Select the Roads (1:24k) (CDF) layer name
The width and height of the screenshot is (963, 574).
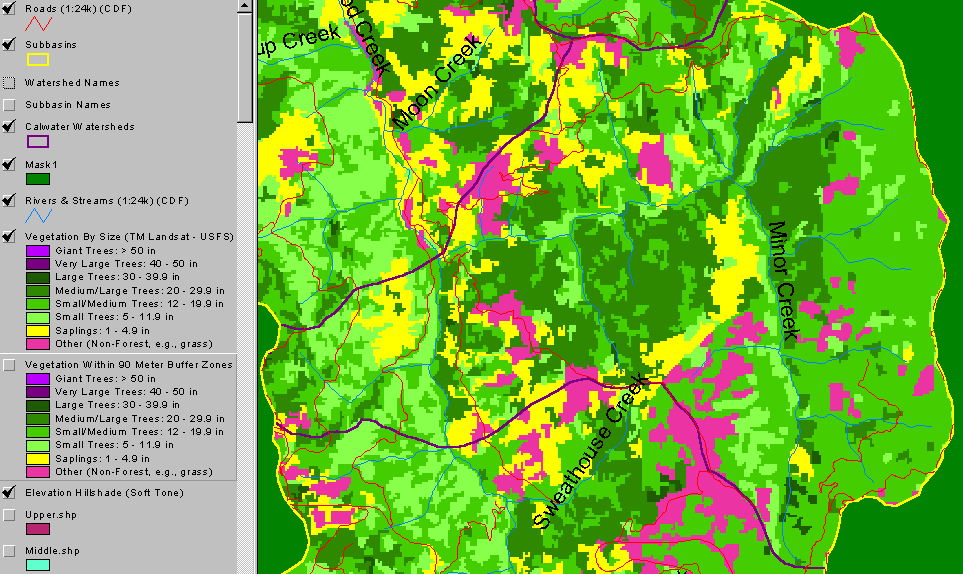pos(78,9)
